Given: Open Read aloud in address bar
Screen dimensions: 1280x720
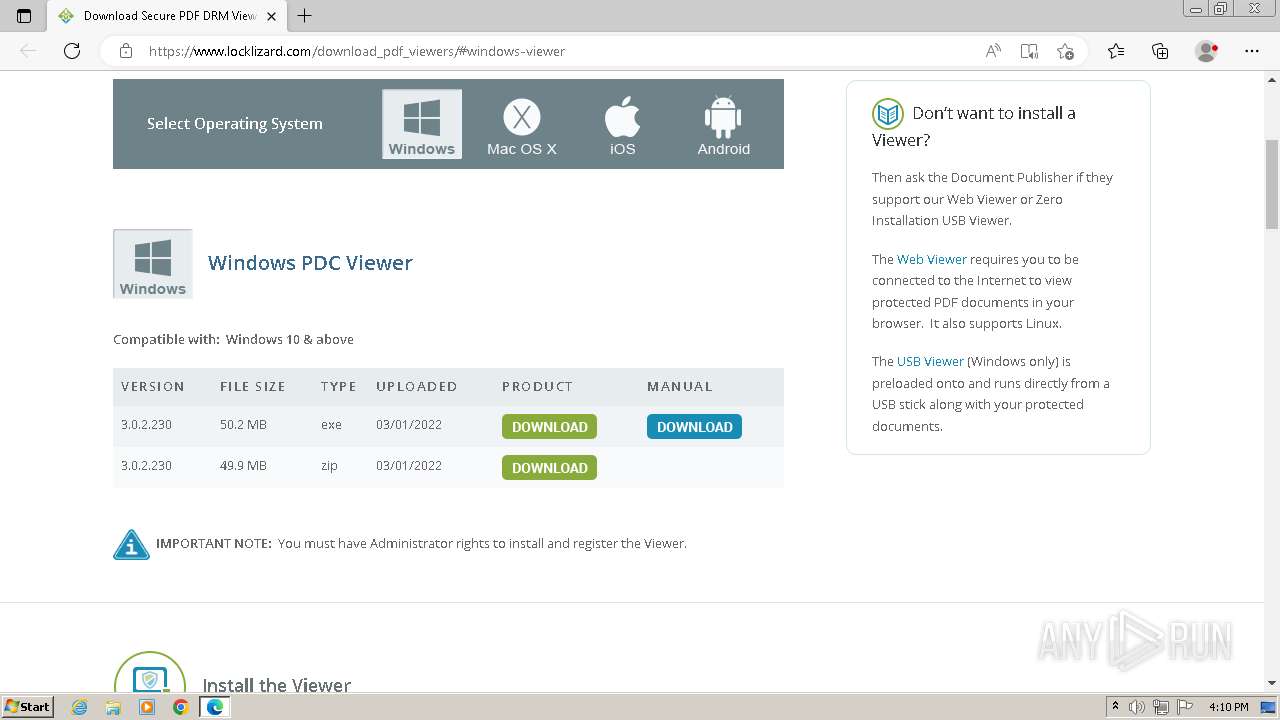Looking at the screenshot, I should click(x=993, y=51).
